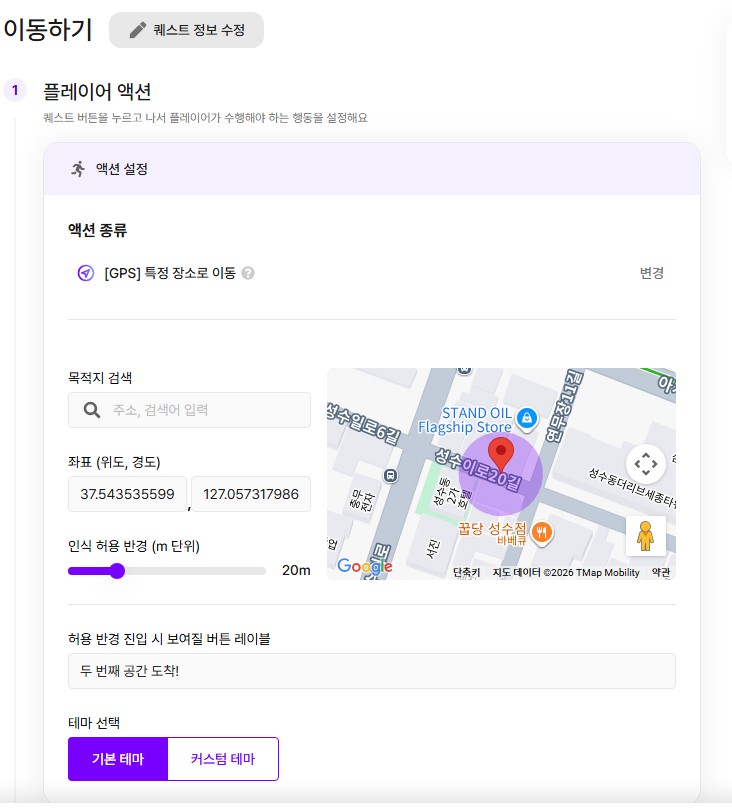Open the help question mark icon after GPS action
The height and width of the screenshot is (809, 732).
(x=248, y=273)
